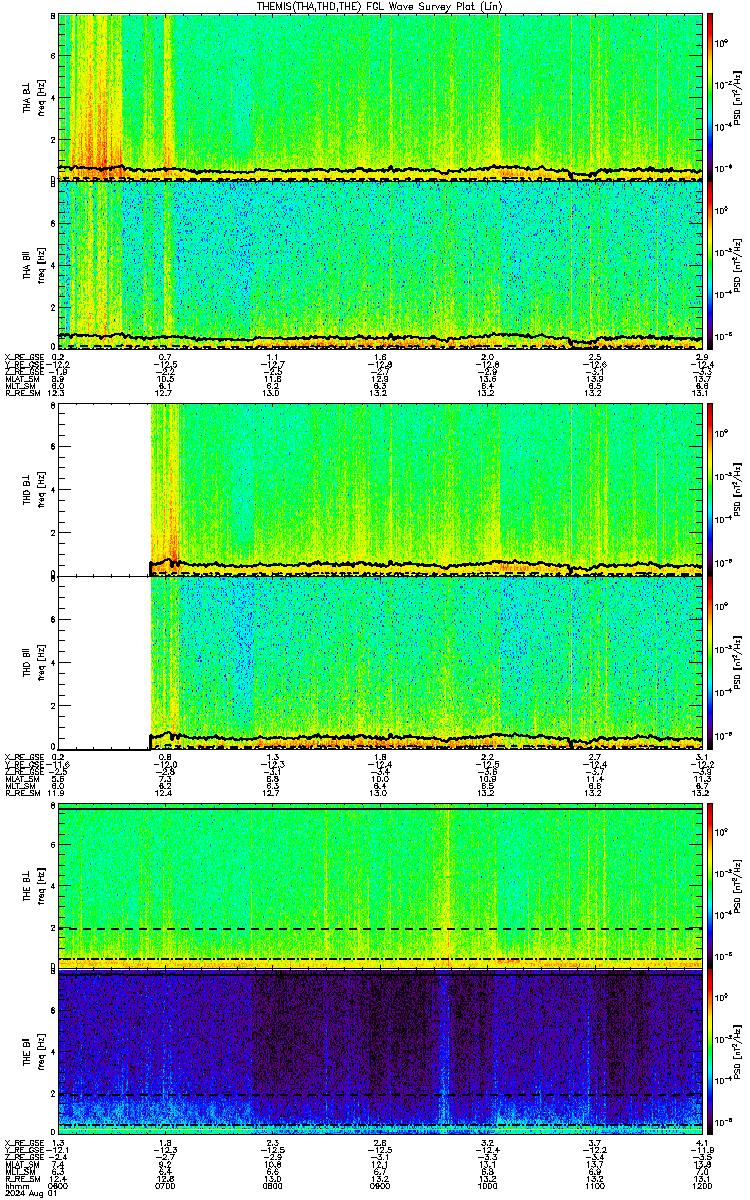Select the THD perpendicular B spectrogram panel
This screenshot has width=750, height=1200.
(x=380, y=489)
